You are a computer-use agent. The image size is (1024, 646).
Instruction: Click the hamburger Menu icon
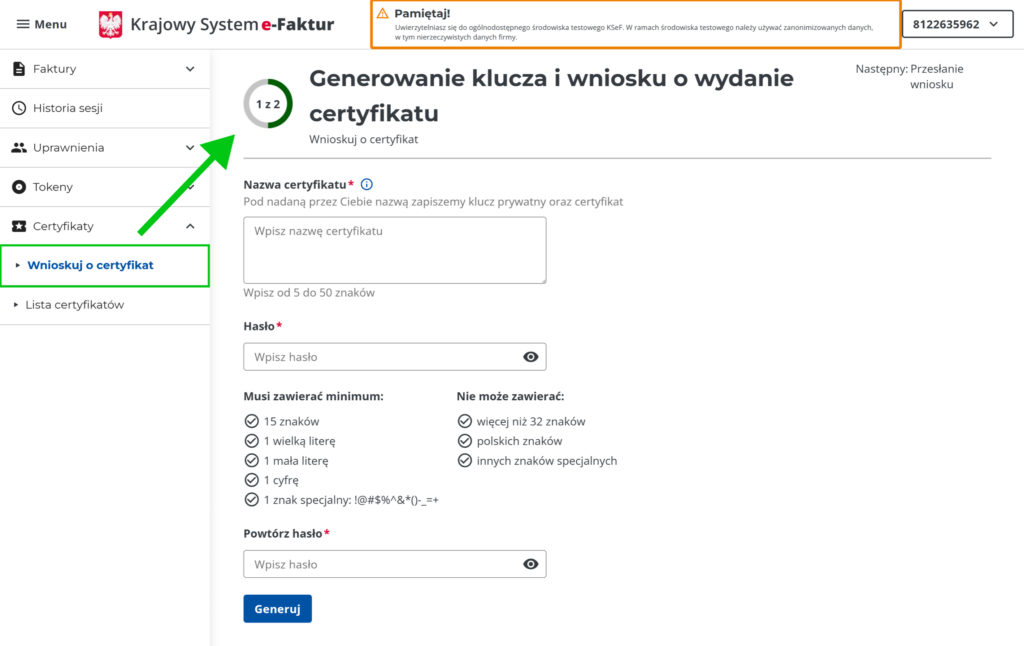pos(23,24)
